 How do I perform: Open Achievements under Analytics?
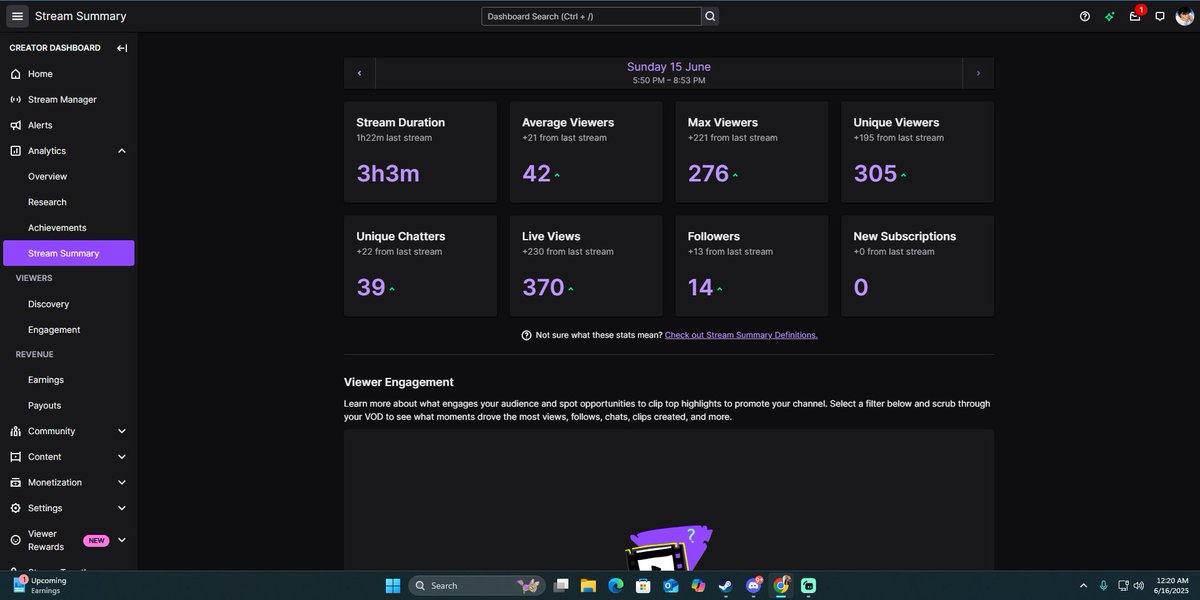pos(57,228)
